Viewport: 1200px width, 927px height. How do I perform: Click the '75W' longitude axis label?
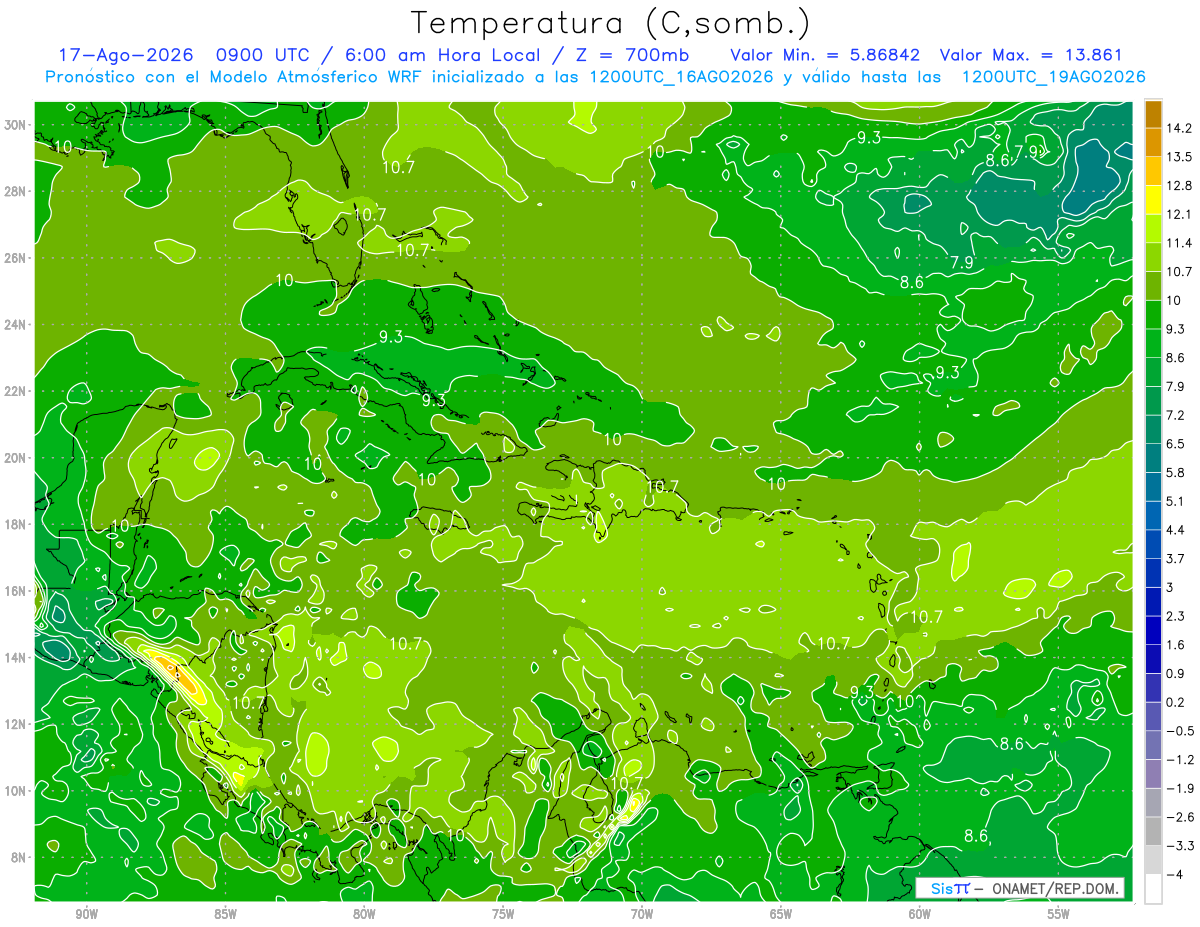pyautogui.click(x=503, y=914)
